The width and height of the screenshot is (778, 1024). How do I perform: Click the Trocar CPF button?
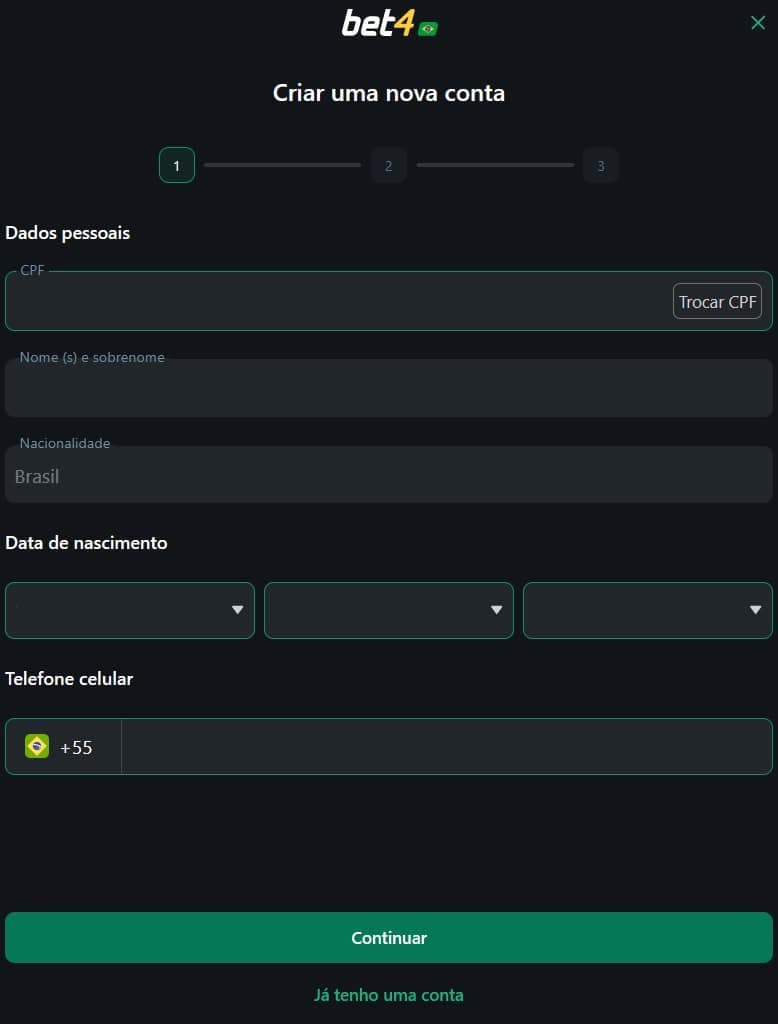pos(717,301)
